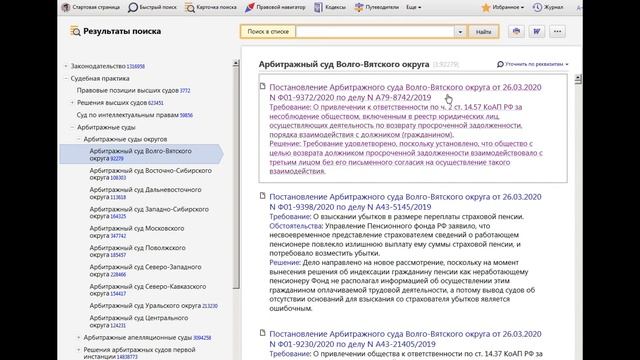640x360 pixels.
Task: Click the tree panel scroll-up arrow
Action: 236,63
